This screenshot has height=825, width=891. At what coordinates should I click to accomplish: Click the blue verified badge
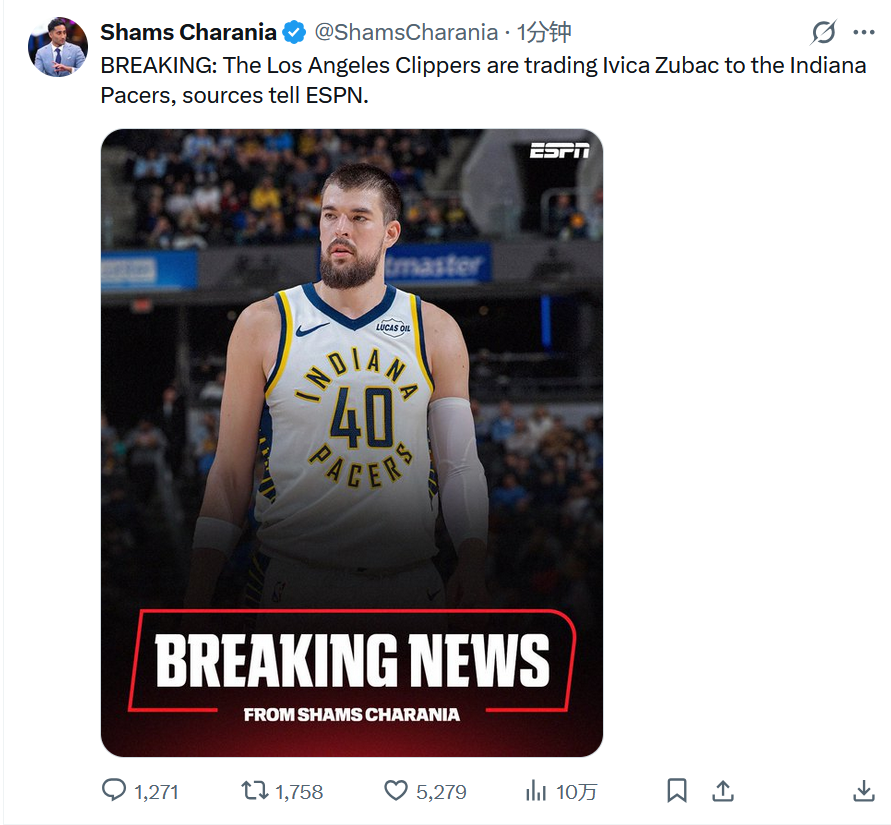(x=295, y=33)
